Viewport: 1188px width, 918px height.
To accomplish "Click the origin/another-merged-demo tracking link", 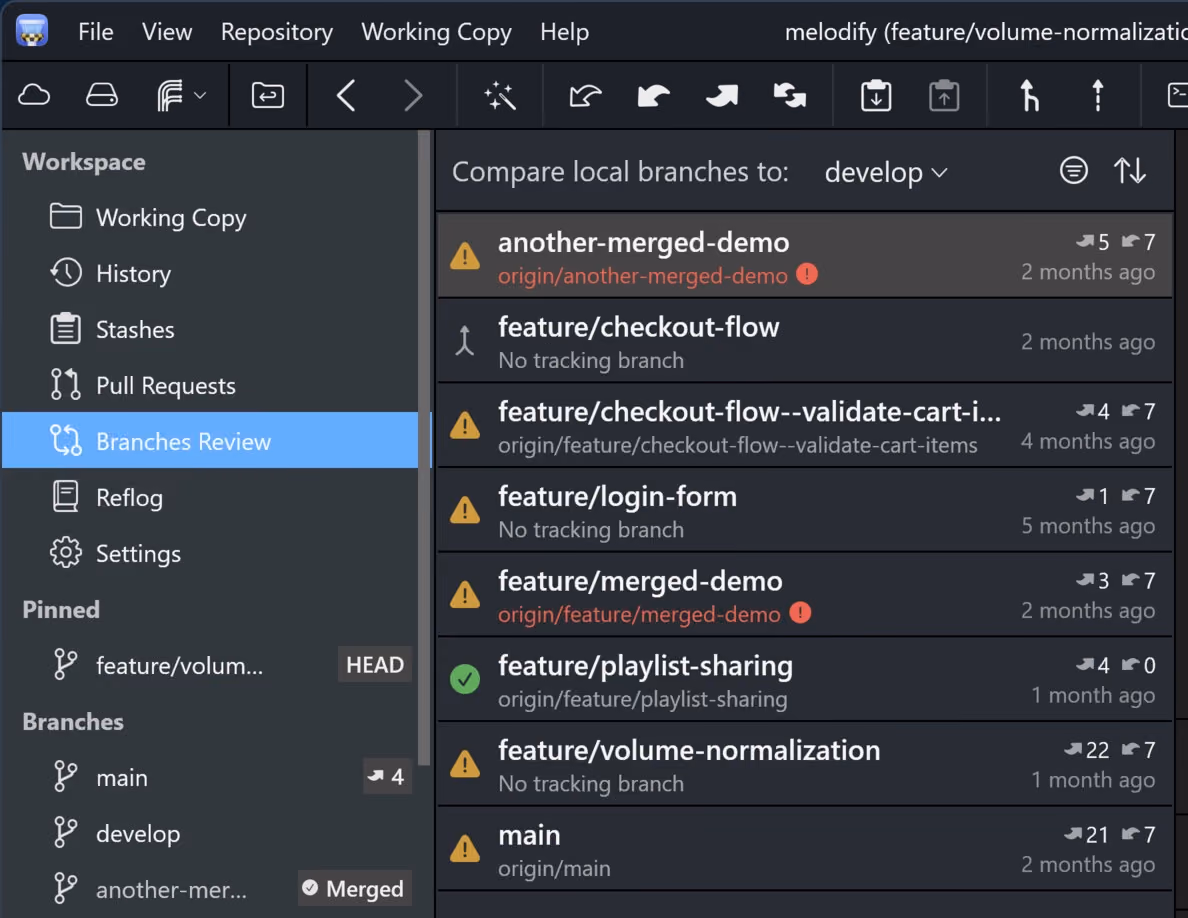I will point(642,276).
